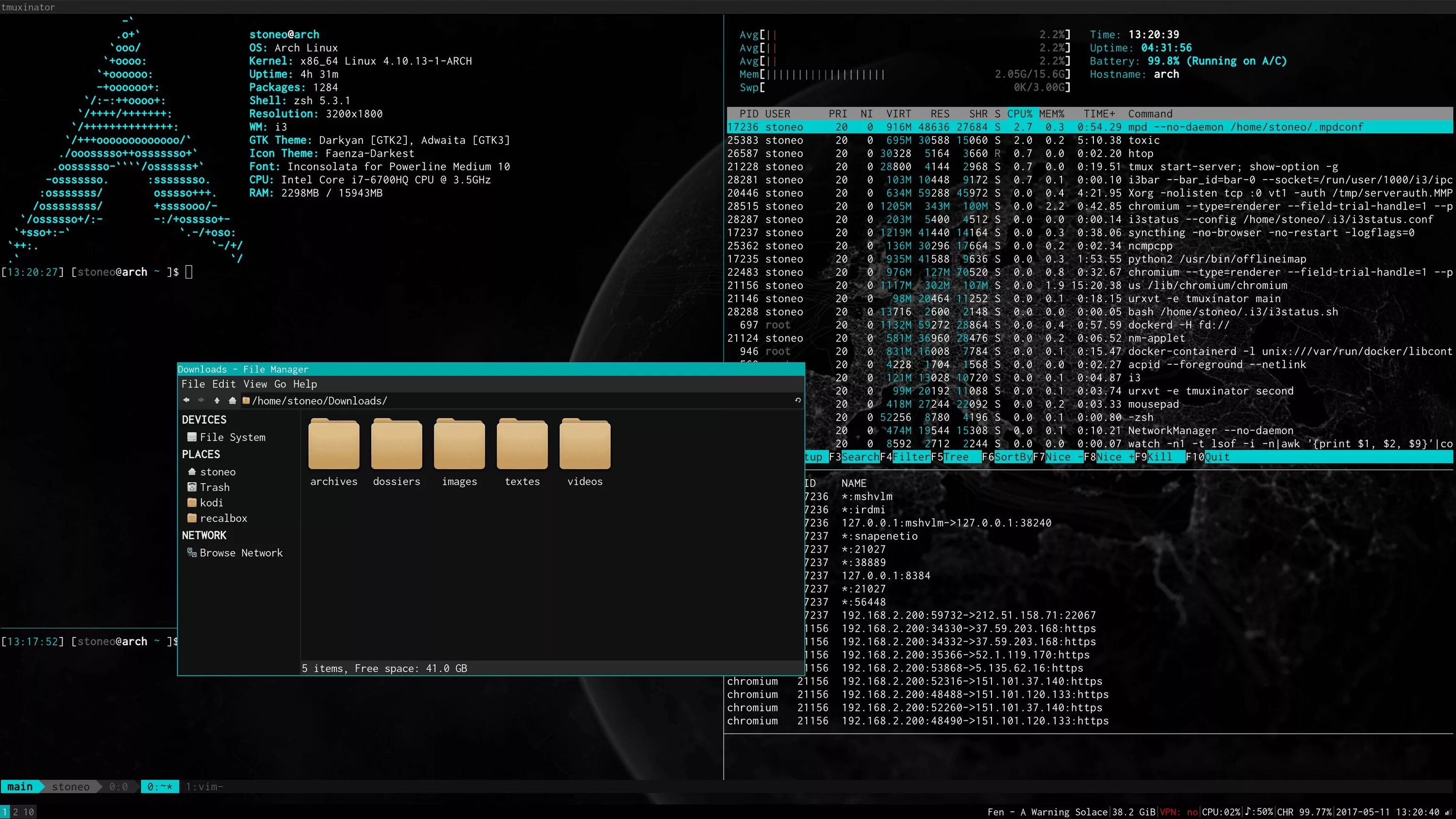The height and width of the screenshot is (819, 1456).
Task: Sort htop by the MEM% column header
Action: click(1051, 114)
